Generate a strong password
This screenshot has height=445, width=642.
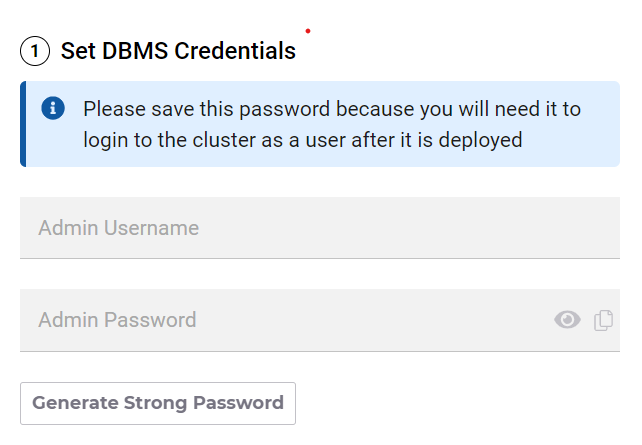pyautogui.click(x=158, y=403)
